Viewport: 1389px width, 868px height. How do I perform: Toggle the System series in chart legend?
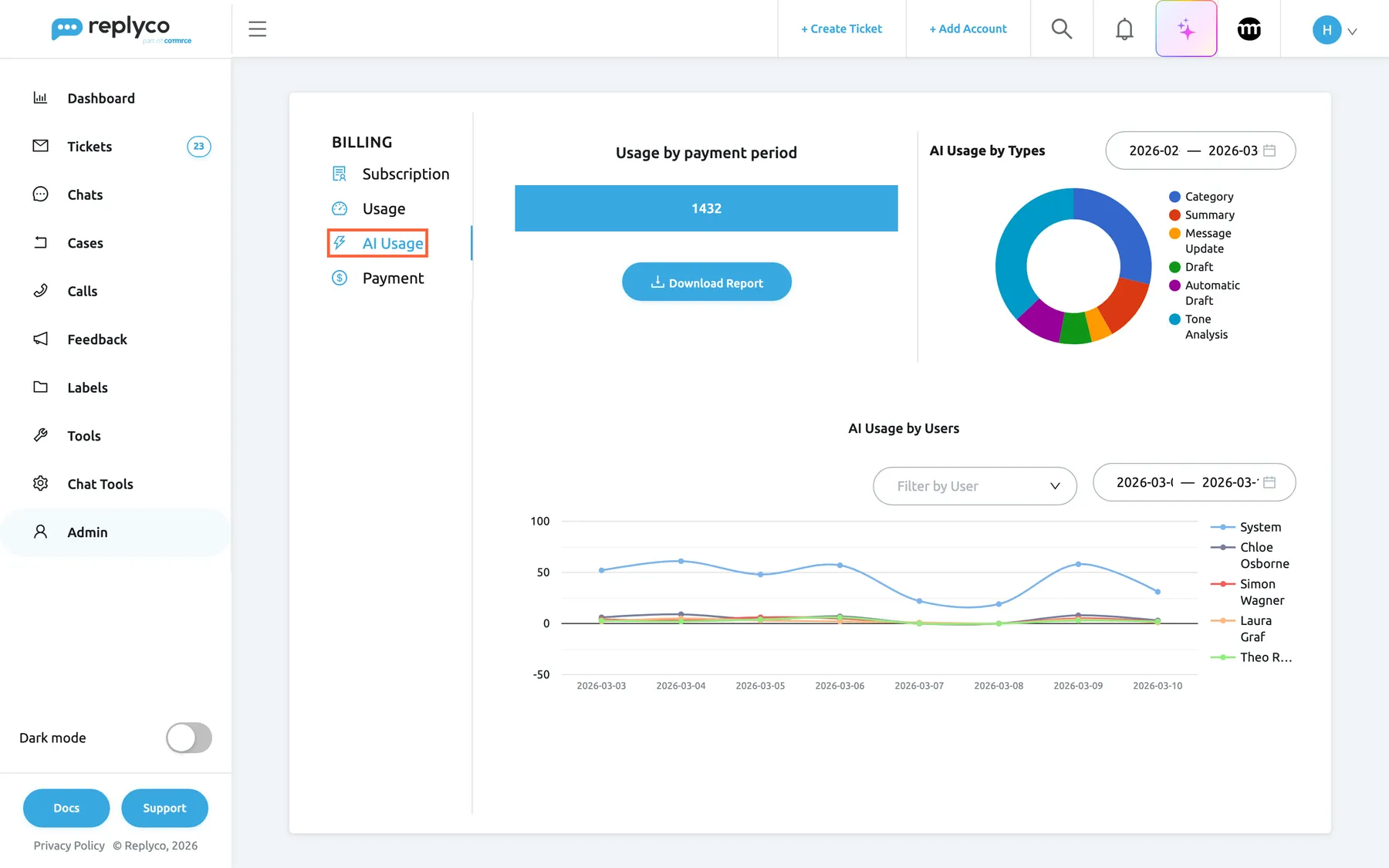pos(1246,527)
